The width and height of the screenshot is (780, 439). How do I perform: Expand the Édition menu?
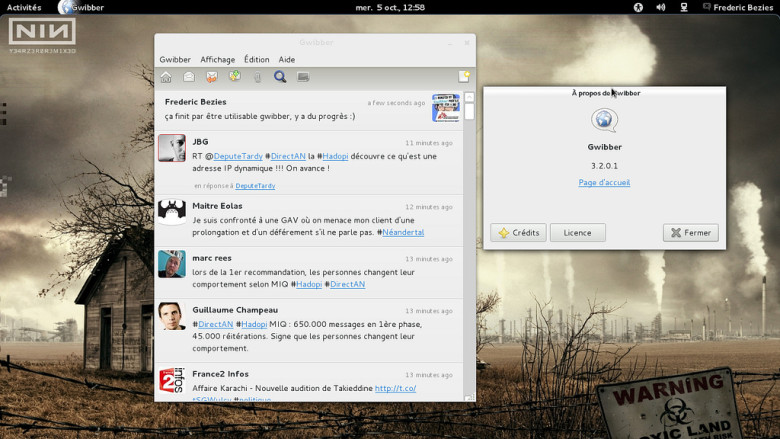pyautogui.click(x=257, y=60)
